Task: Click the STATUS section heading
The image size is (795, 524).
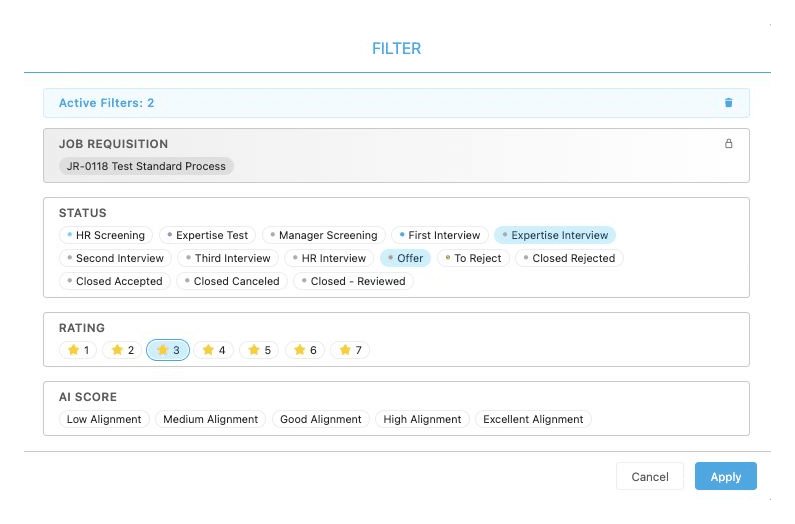Action: [83, 213]
